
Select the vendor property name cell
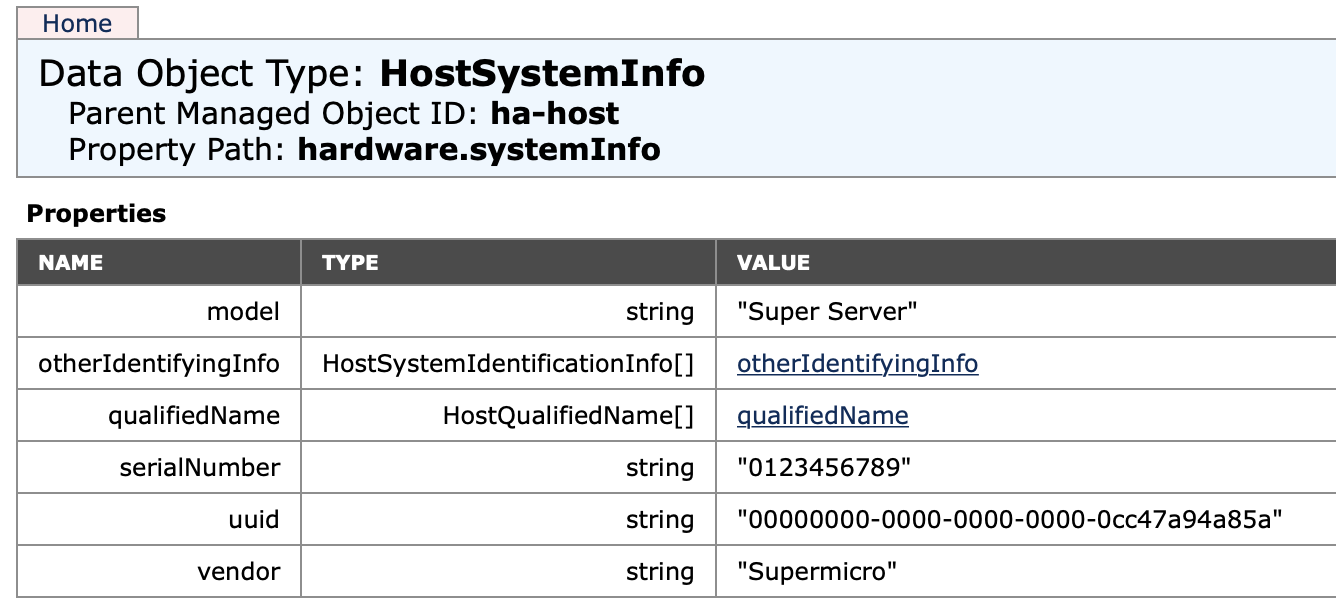coord(239,572)
